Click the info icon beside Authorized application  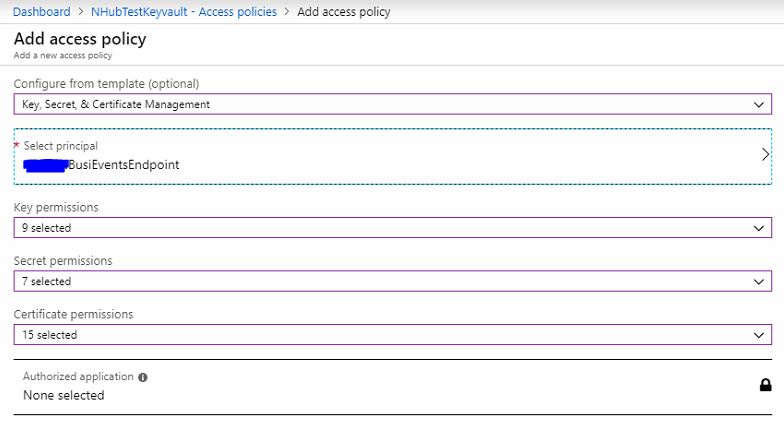pos(143,378)
